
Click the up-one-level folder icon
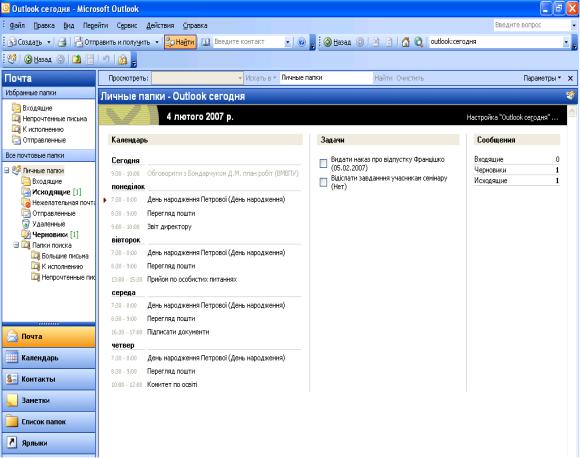(x=77, y=59)
